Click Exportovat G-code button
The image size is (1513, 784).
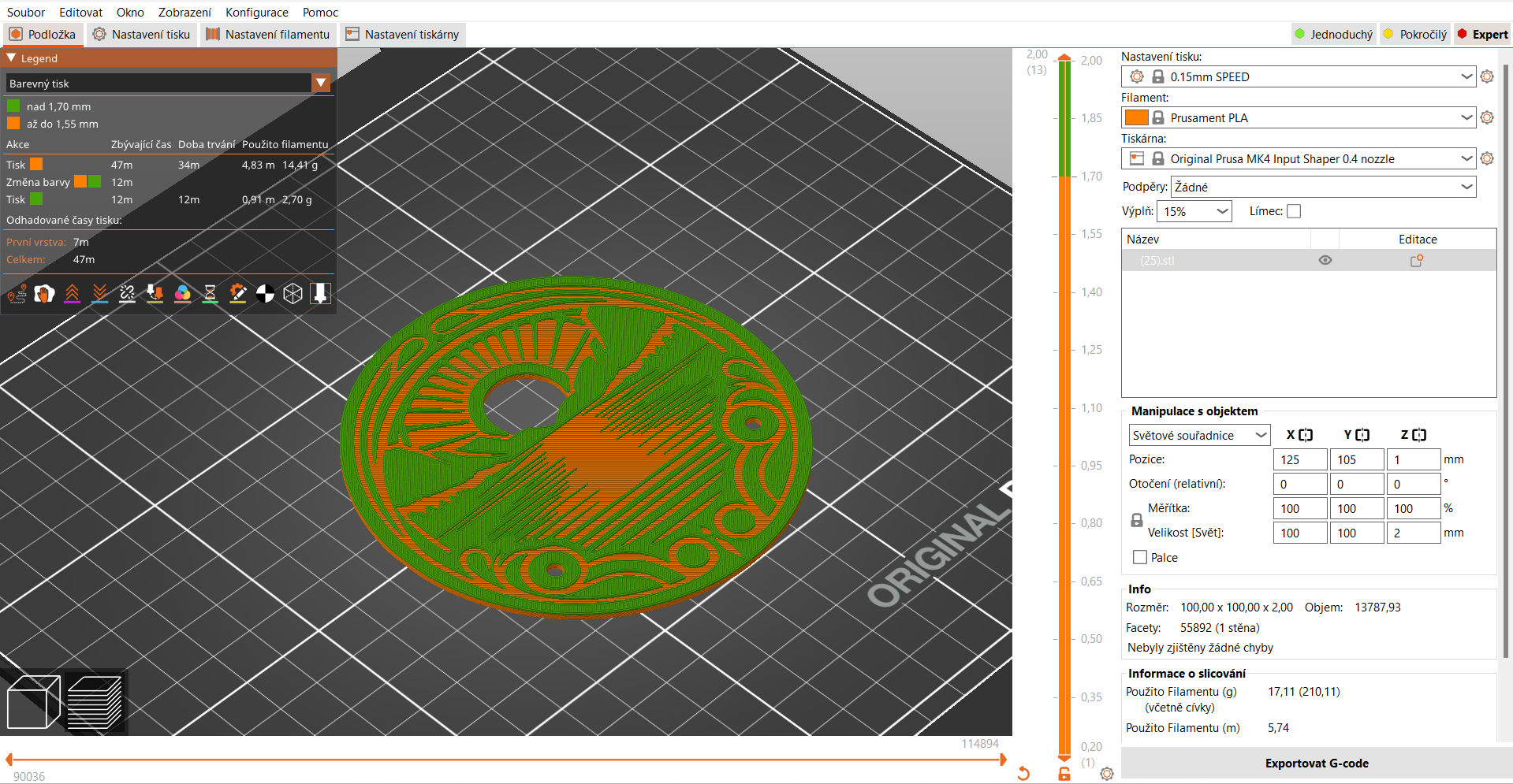tap(1316, 764)
